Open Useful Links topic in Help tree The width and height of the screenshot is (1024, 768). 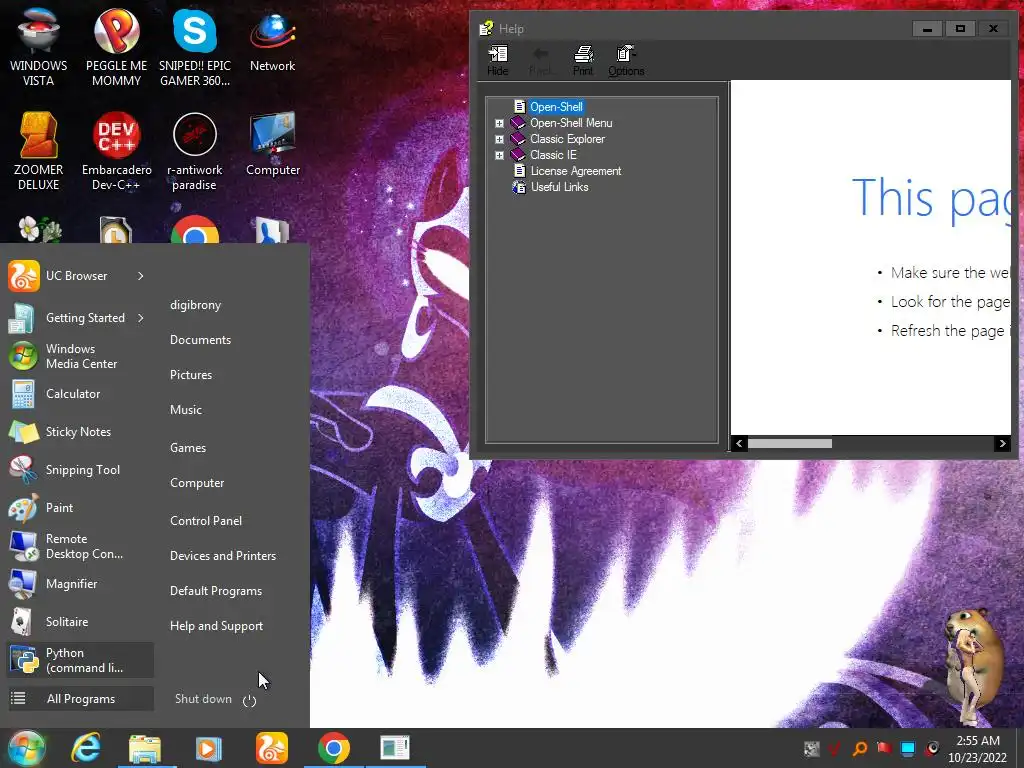[559, 187]
